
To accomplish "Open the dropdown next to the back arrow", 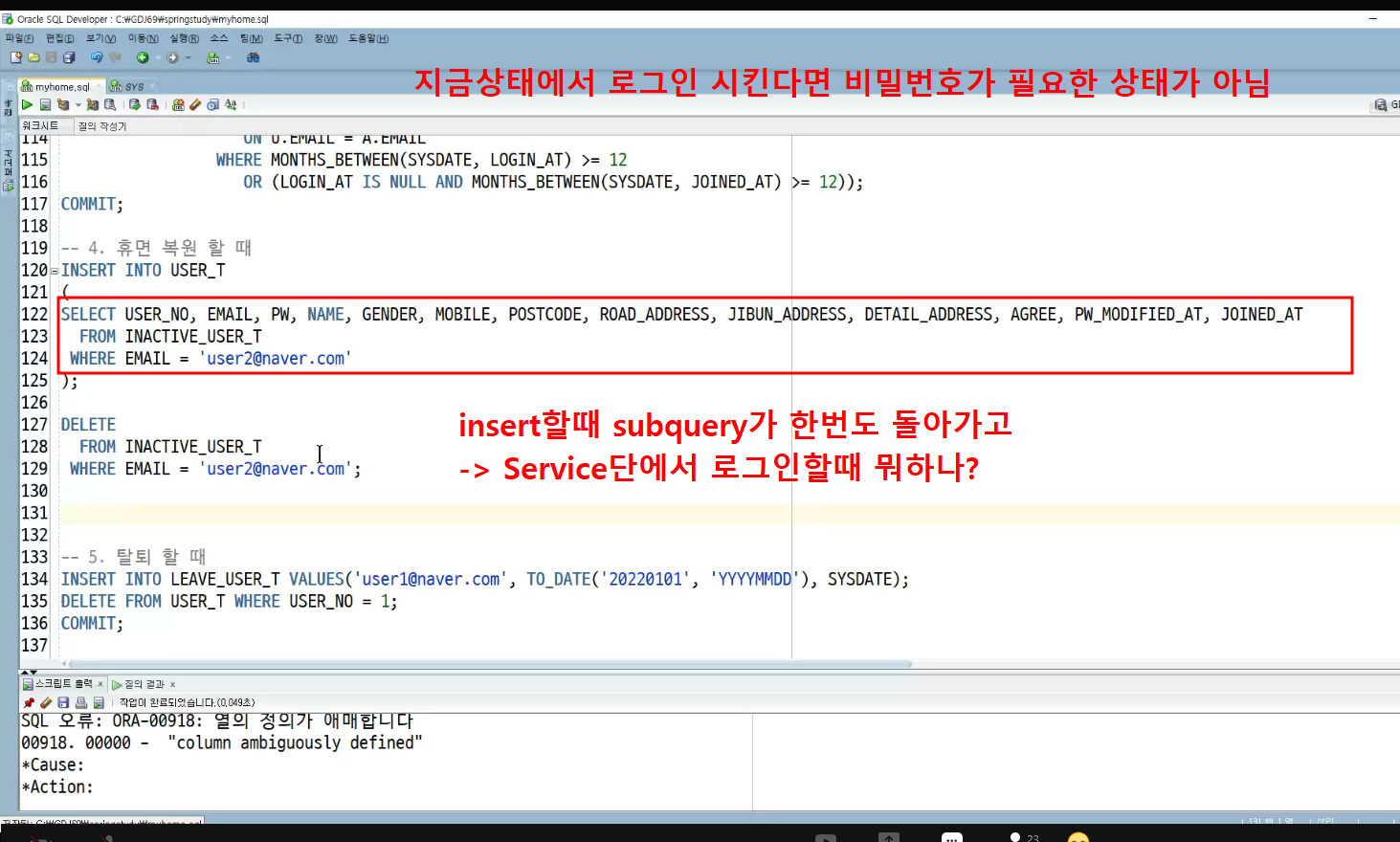I will 157,57.
